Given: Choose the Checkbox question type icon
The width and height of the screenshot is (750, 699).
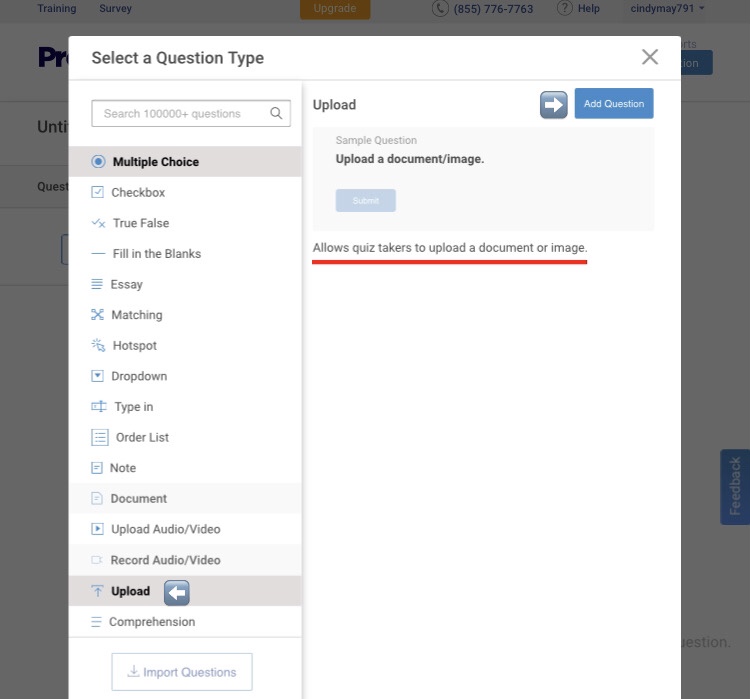Looking at the screenshot, I should tap(97, 192).
